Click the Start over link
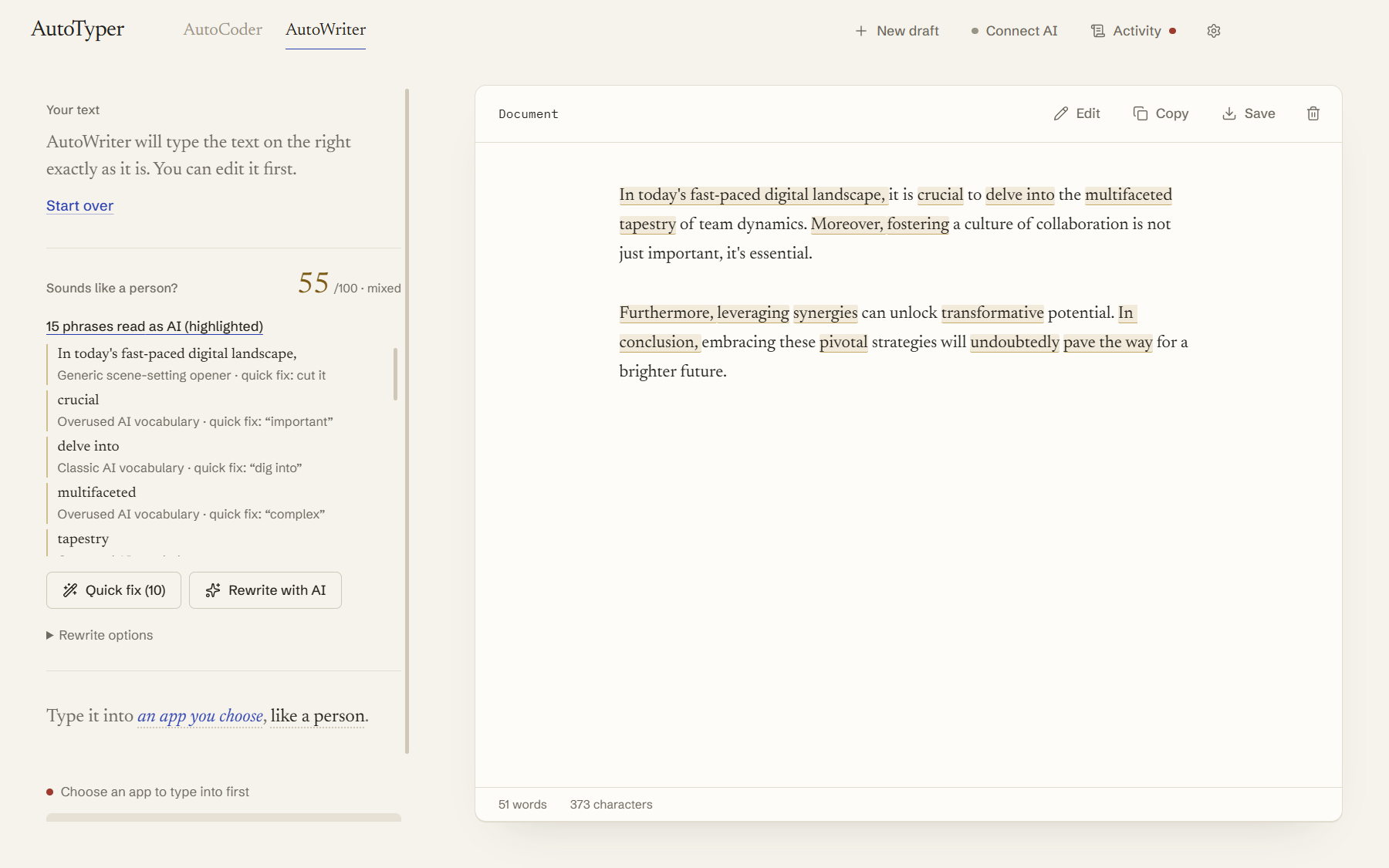1389x868 pixels. pos(79,206)
